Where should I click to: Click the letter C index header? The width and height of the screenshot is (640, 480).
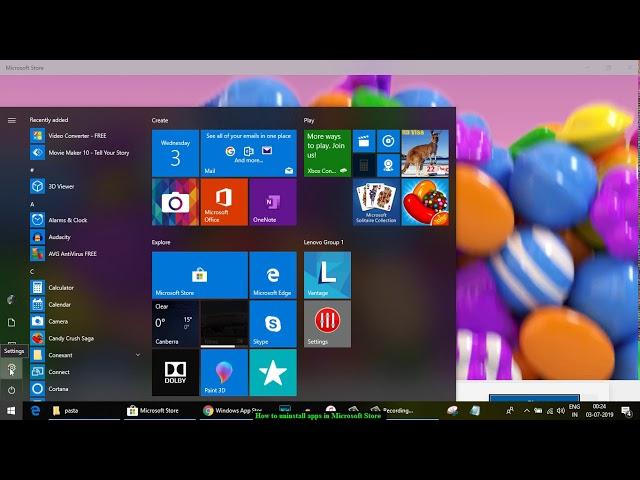[x=32, y=271]
